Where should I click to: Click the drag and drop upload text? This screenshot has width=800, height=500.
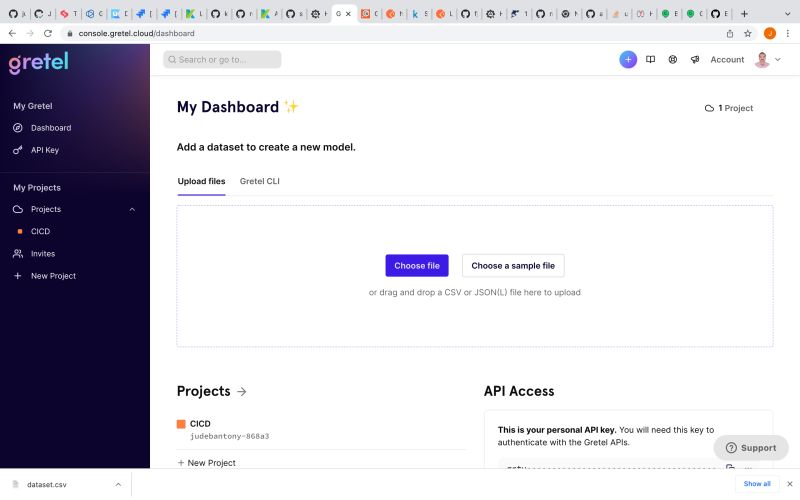click(474, 292)
